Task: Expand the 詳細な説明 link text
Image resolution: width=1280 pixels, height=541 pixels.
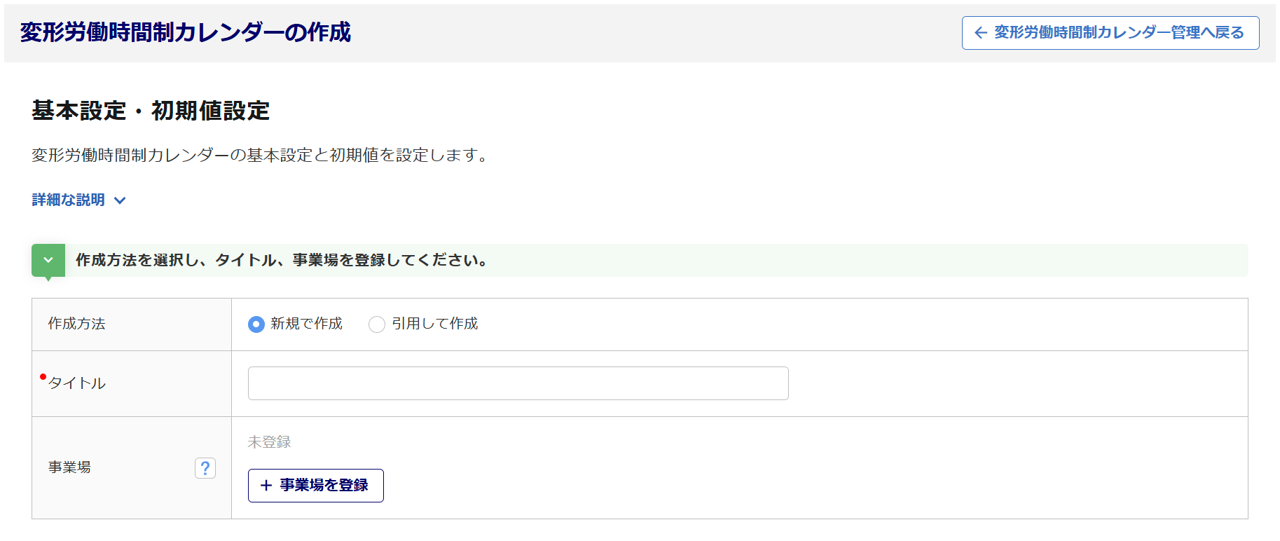Action: tap(68, 200)
